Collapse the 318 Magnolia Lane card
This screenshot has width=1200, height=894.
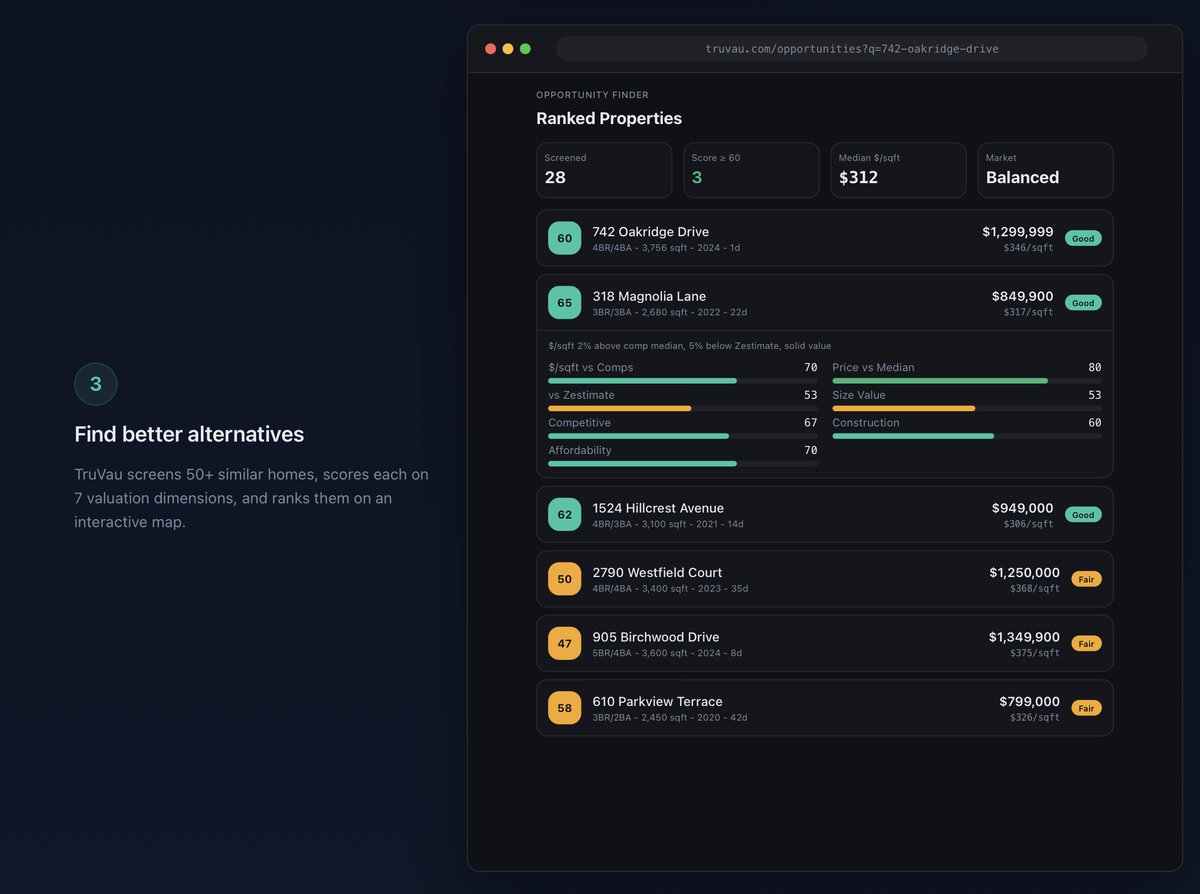825,303
